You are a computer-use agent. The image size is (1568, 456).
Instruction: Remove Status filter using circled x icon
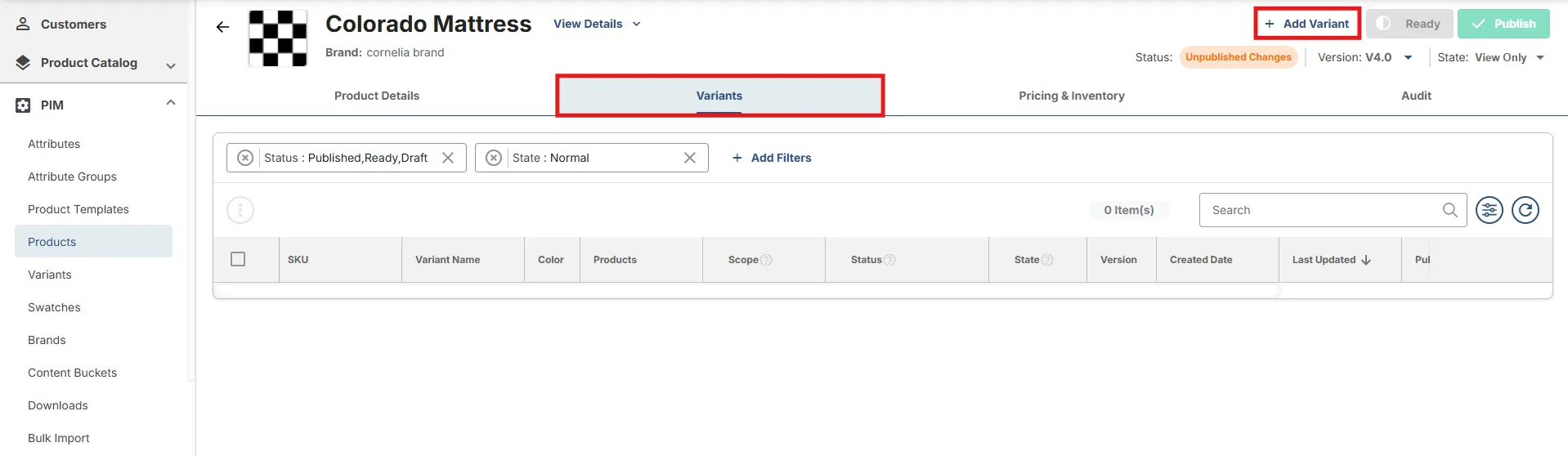(x=244, y=158)
